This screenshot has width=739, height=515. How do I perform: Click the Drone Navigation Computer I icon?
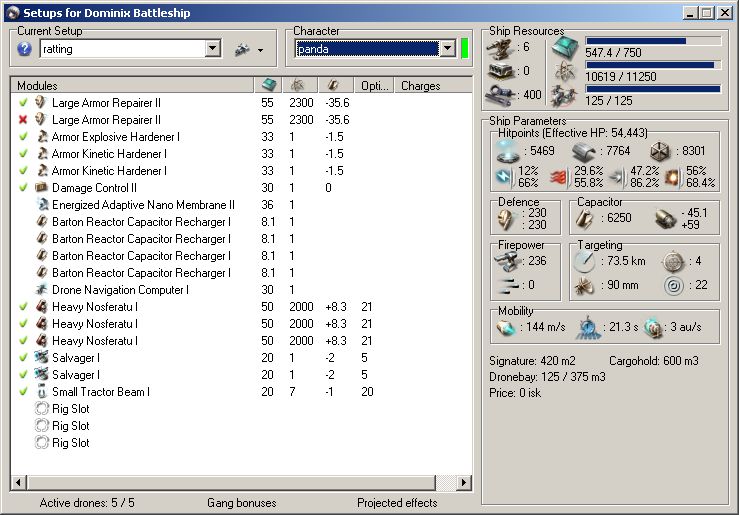(42, 289)
